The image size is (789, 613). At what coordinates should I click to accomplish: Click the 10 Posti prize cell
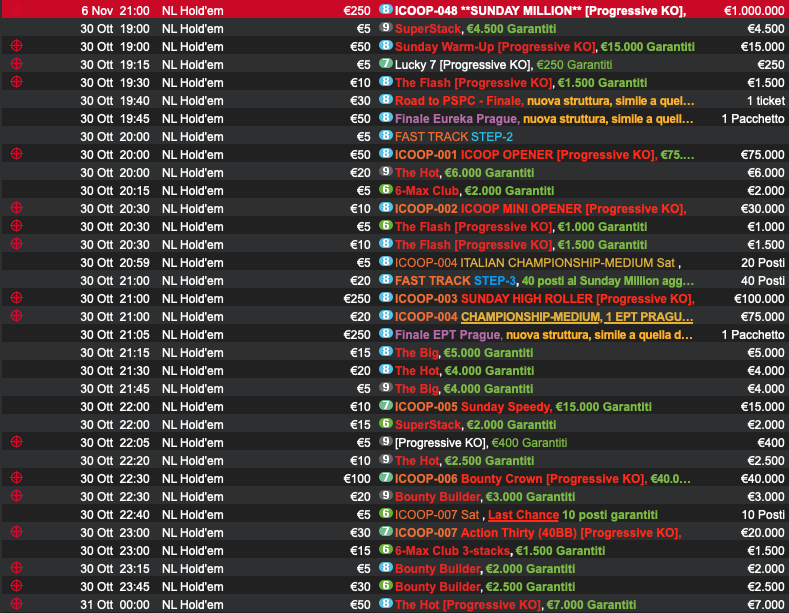click(763, 515)
